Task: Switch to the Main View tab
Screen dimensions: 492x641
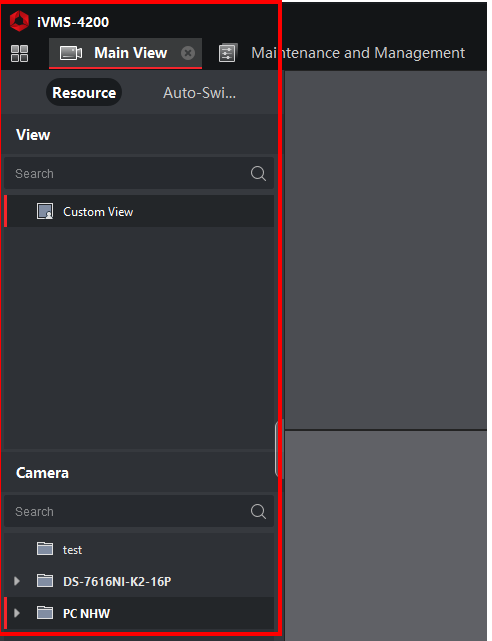Action: pos(125,53)
